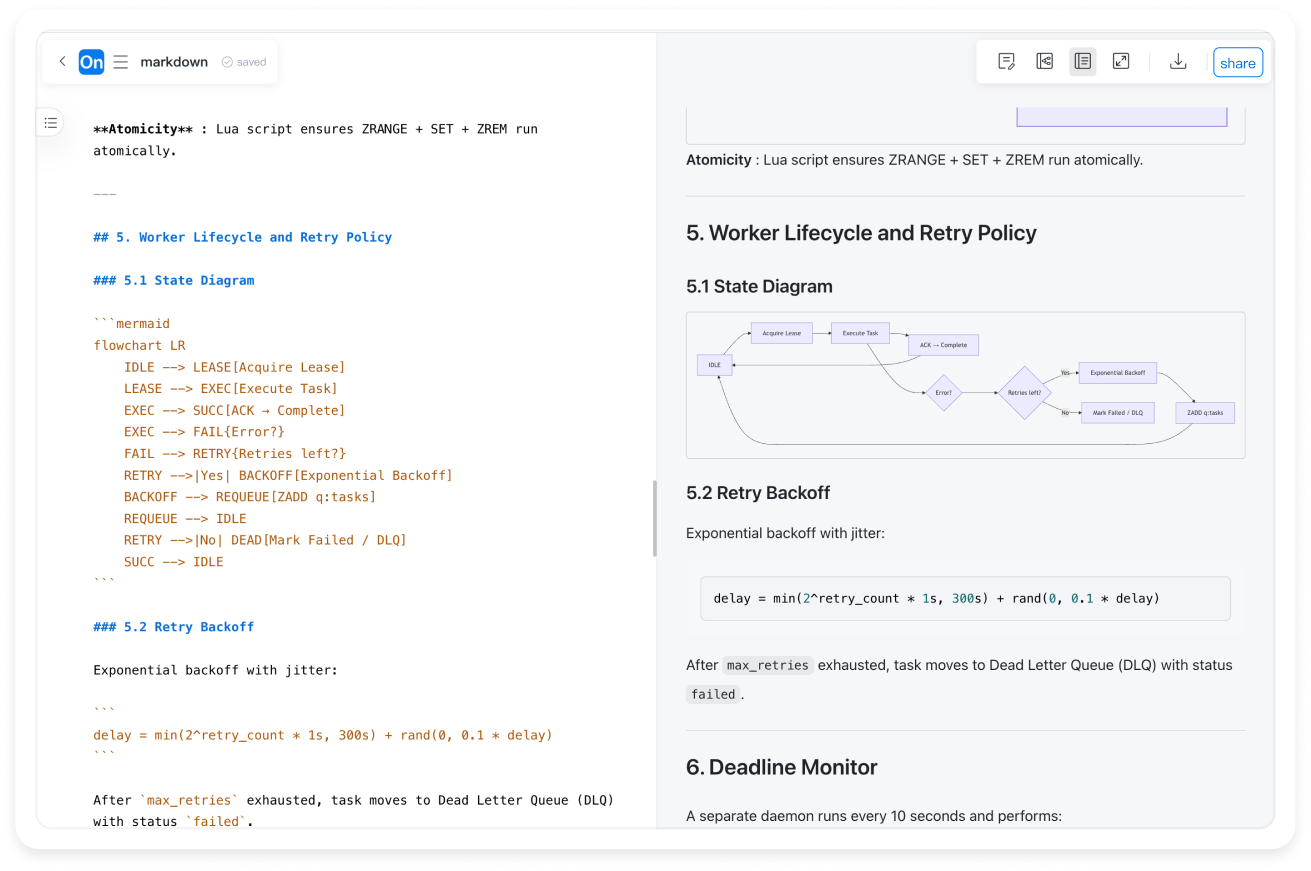Toggle the outline list icon in the editor

(51, 123)
